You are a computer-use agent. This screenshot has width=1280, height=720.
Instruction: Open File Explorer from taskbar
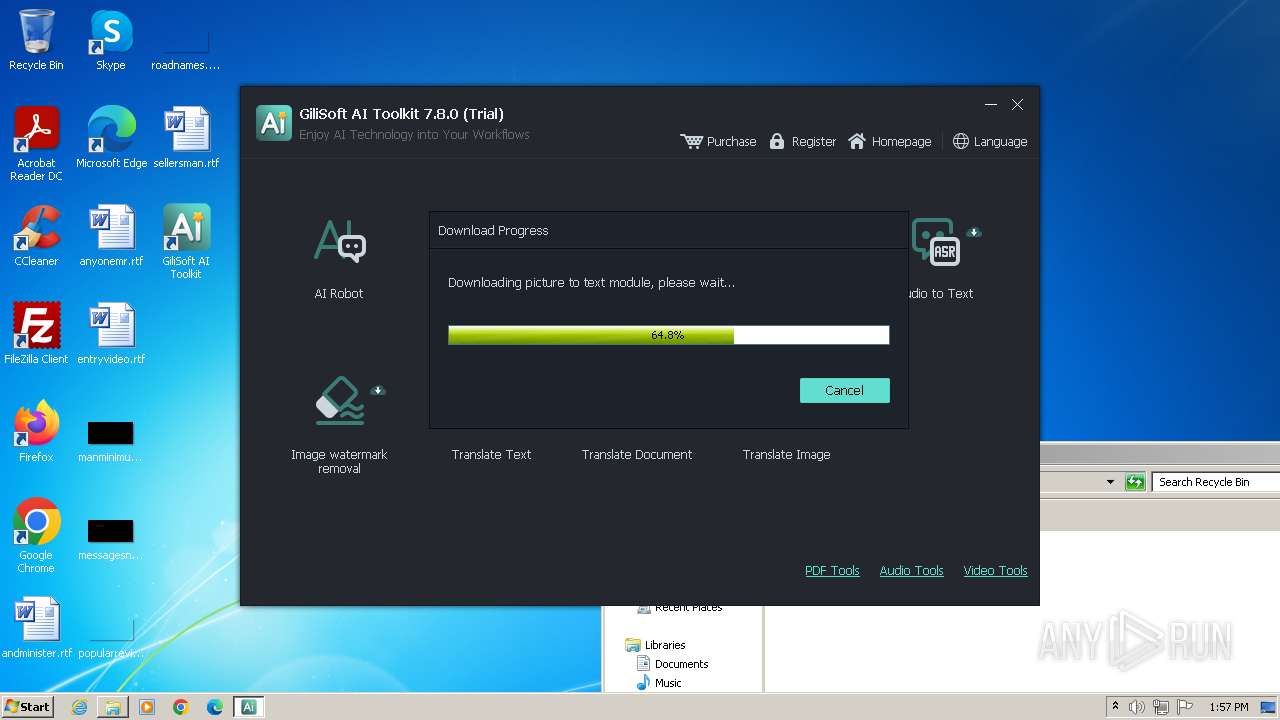point(113,707)
